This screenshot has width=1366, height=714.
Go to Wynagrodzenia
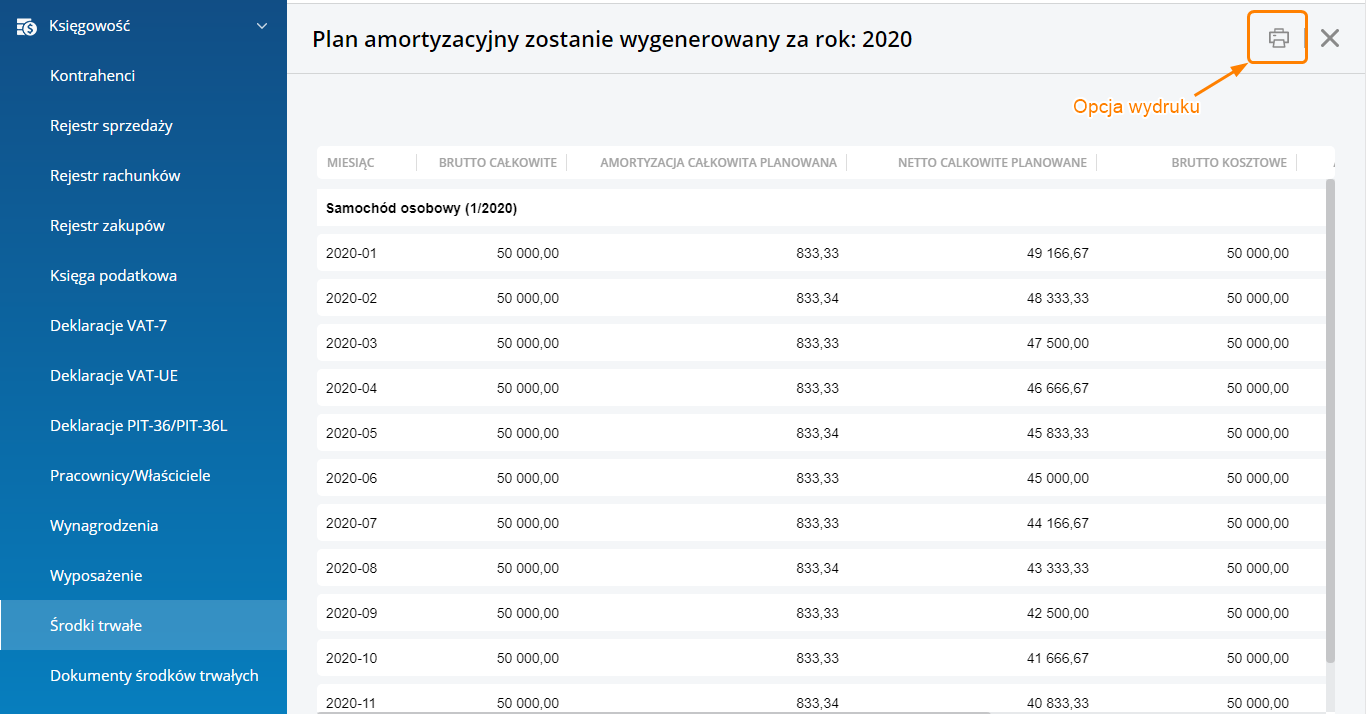104,526
